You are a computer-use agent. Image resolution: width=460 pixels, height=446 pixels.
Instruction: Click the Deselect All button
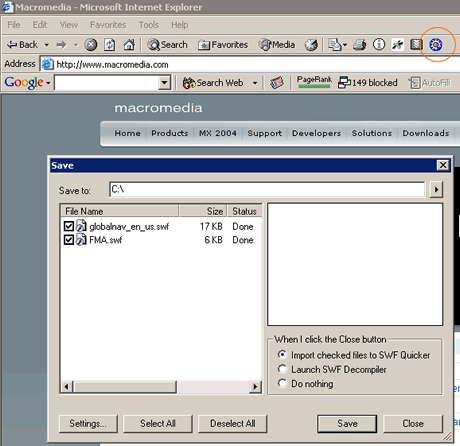click(x=233, y=424)
